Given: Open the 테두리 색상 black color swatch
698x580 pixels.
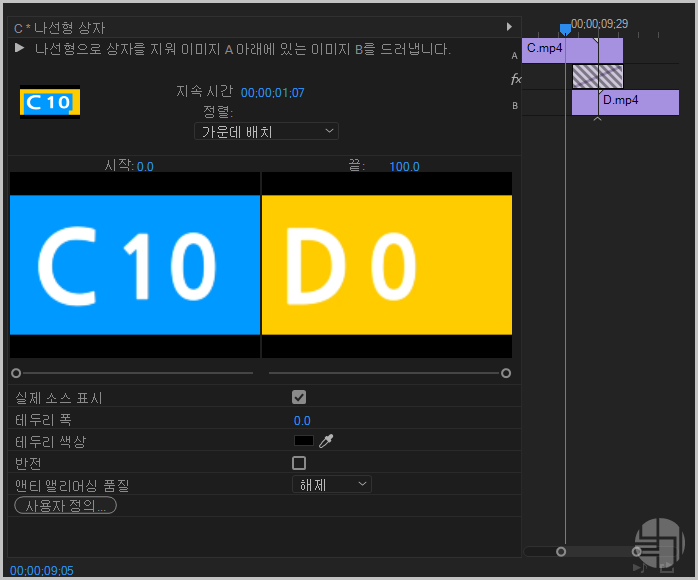Looking at the screenshot, I should coord(304,441).
